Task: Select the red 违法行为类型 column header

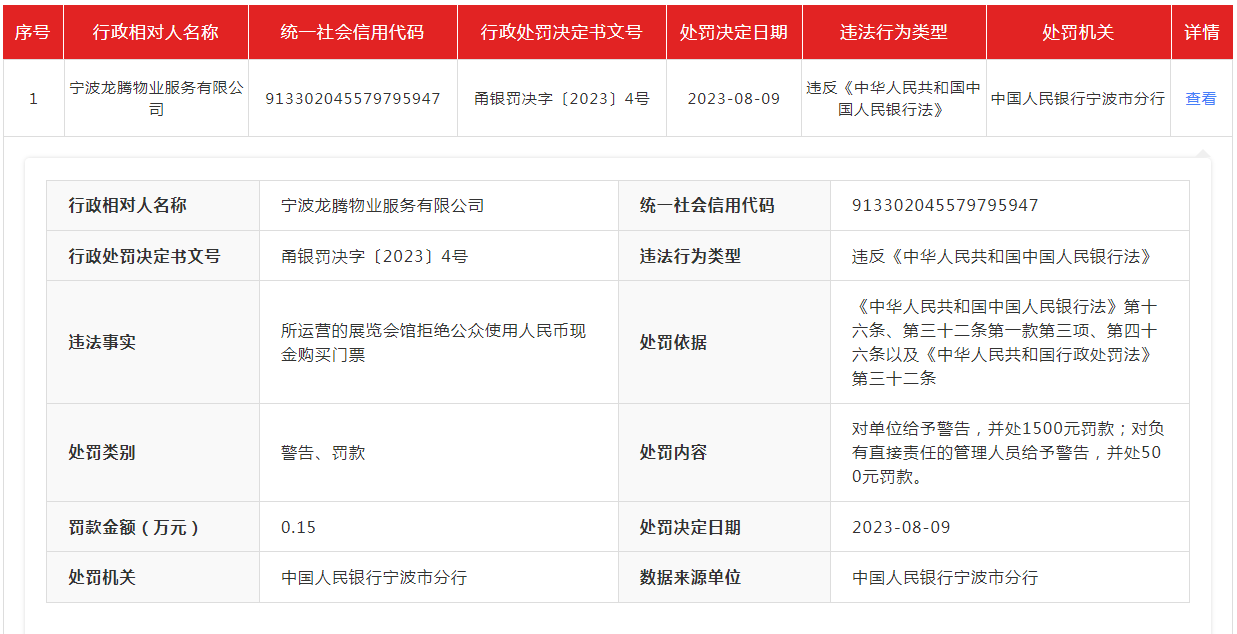Action: (x=894, y=32)
